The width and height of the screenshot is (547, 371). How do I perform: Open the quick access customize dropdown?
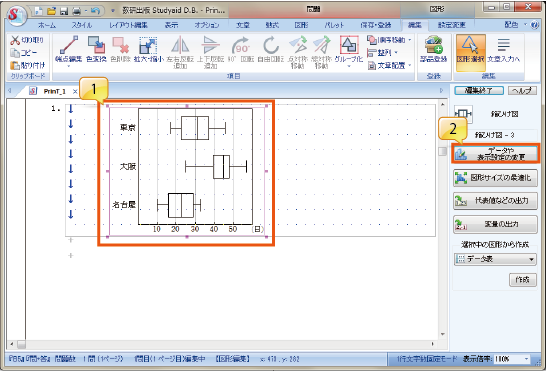pos(113,11)
